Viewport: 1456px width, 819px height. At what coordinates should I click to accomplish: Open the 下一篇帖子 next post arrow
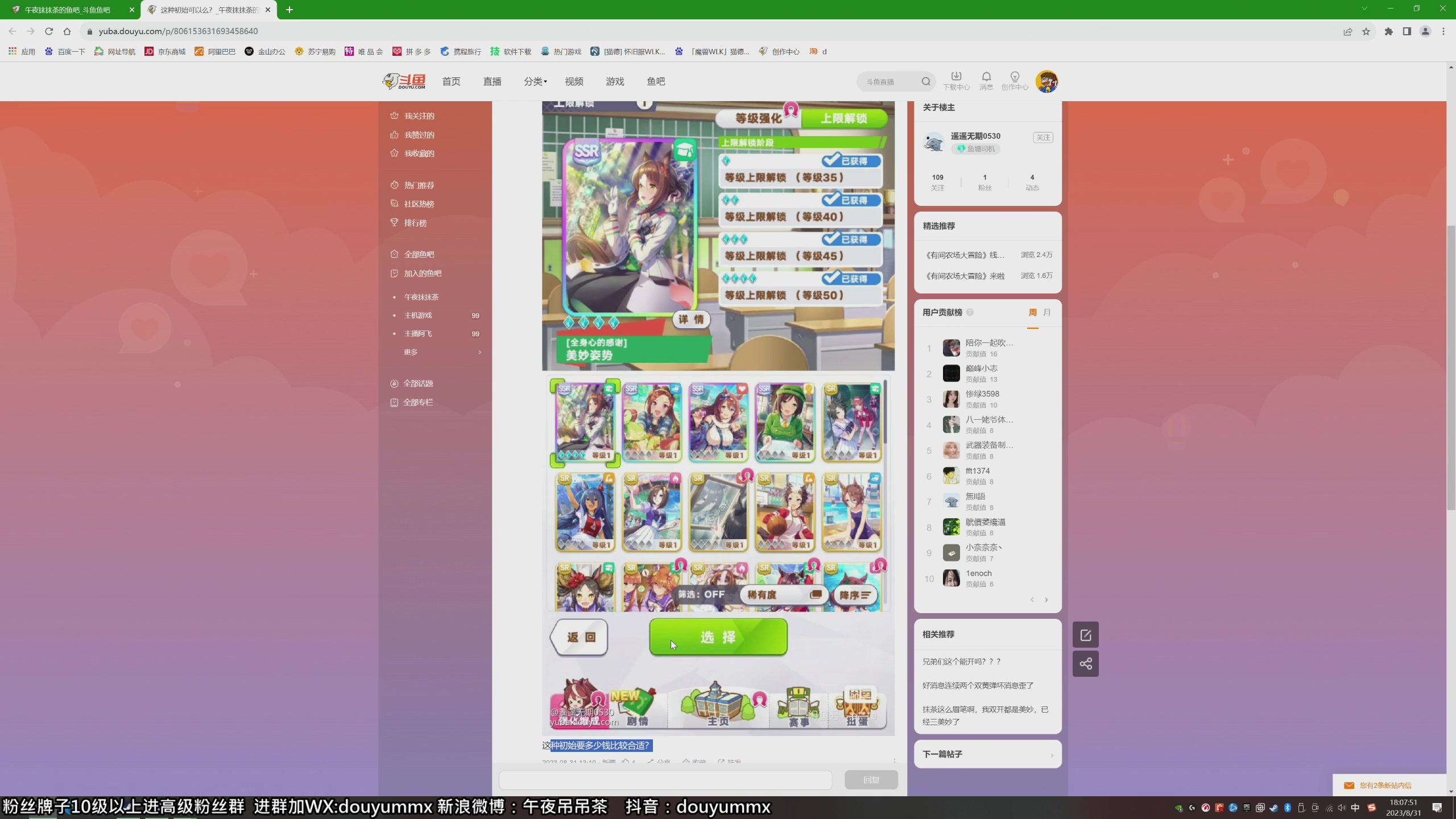[1052, 755]
